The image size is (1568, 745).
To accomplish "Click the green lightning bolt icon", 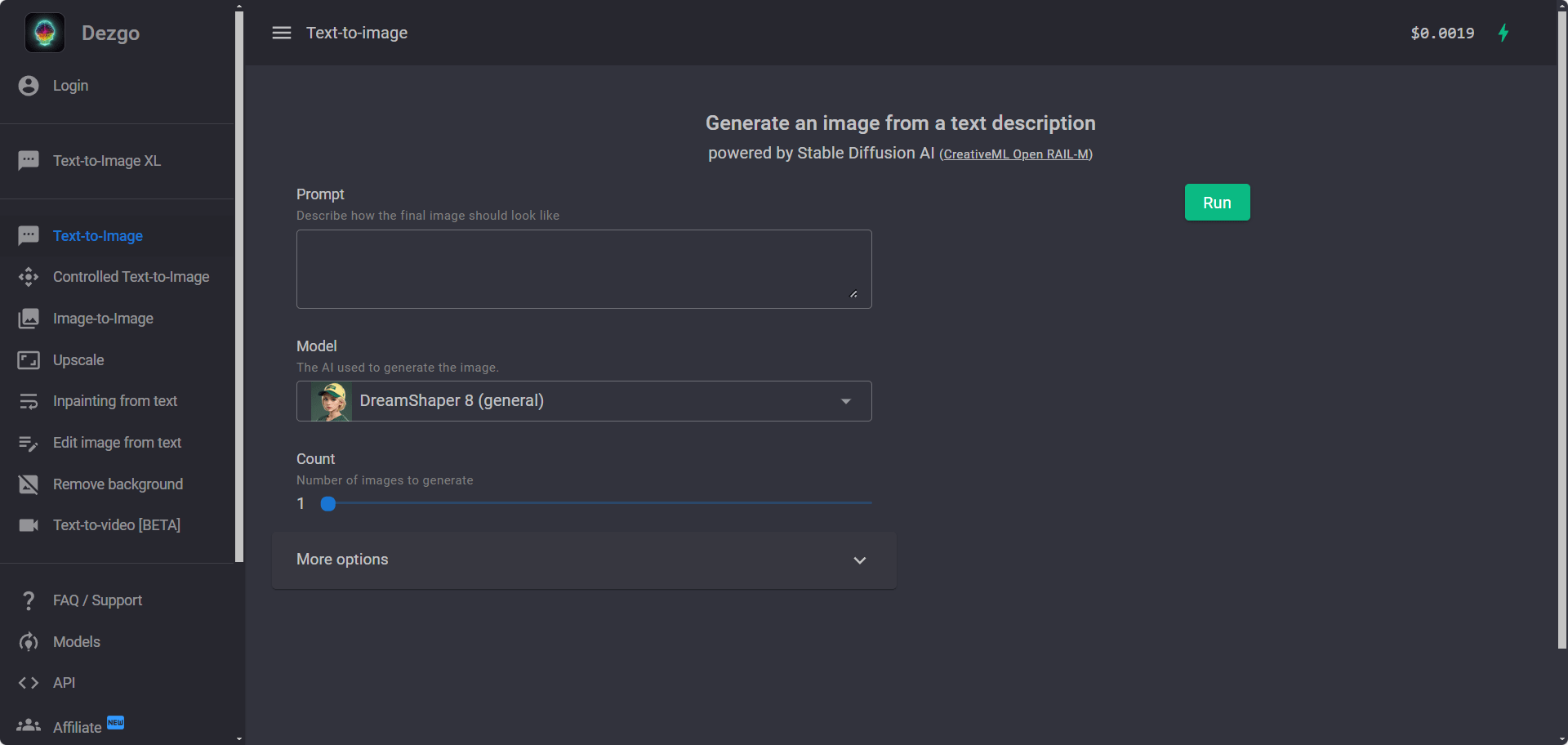I will [1503, 33].
